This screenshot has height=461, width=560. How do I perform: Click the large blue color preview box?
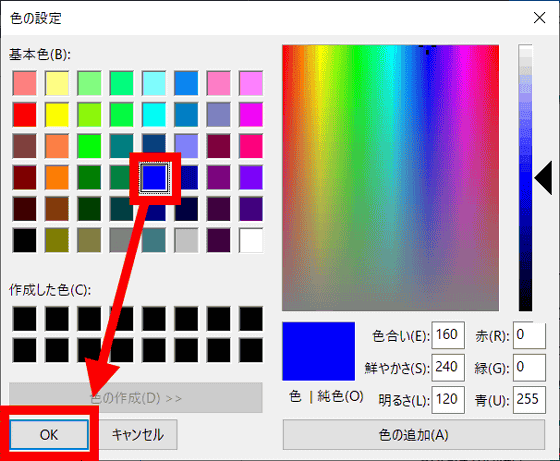tap(319, 351)
